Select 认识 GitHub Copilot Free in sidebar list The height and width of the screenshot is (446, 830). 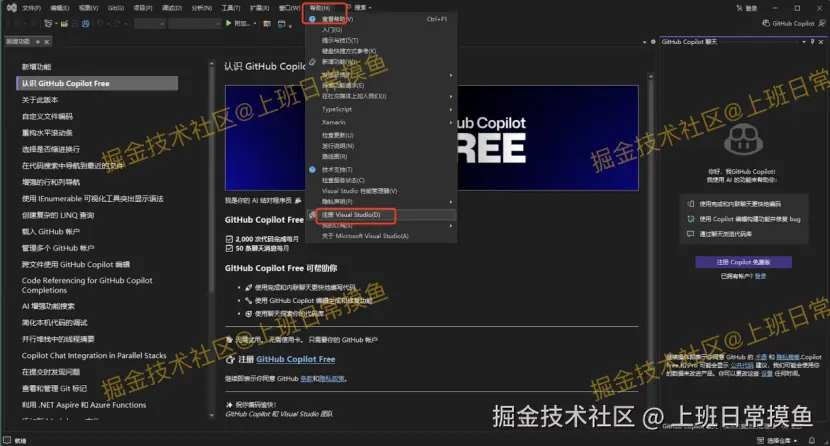[x=97, y=83]
